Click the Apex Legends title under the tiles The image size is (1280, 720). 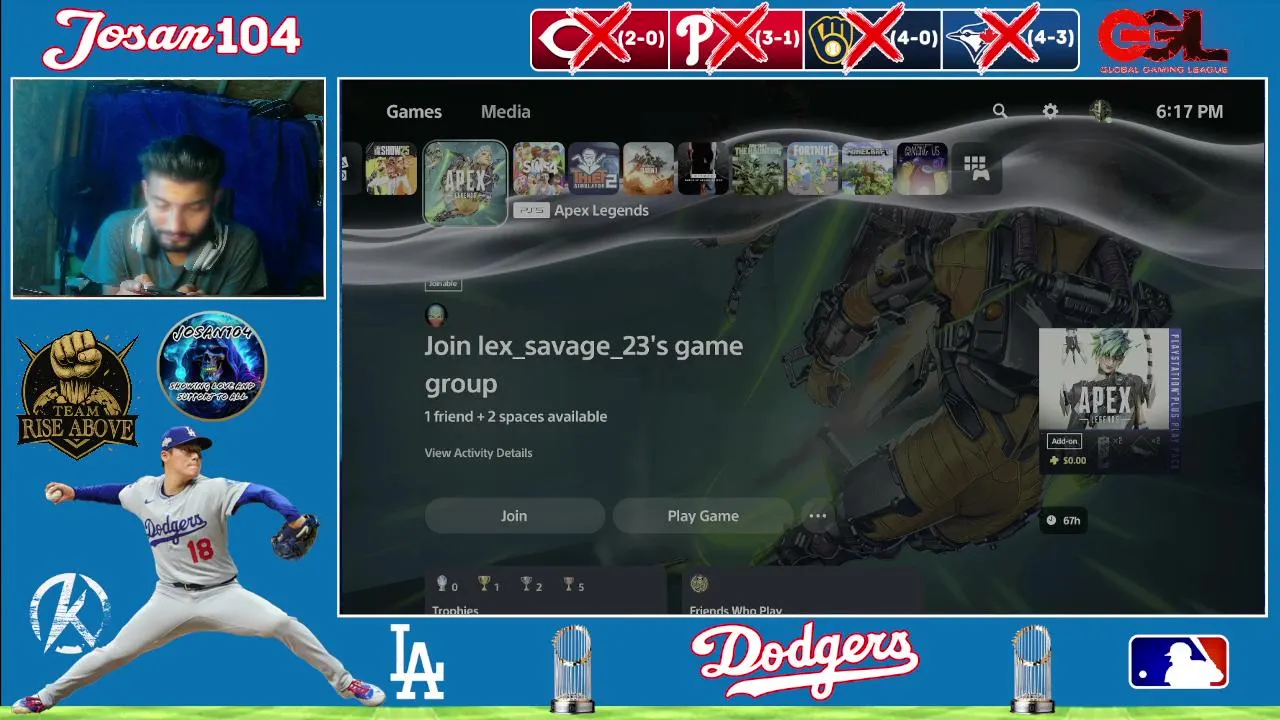[601, 211]
